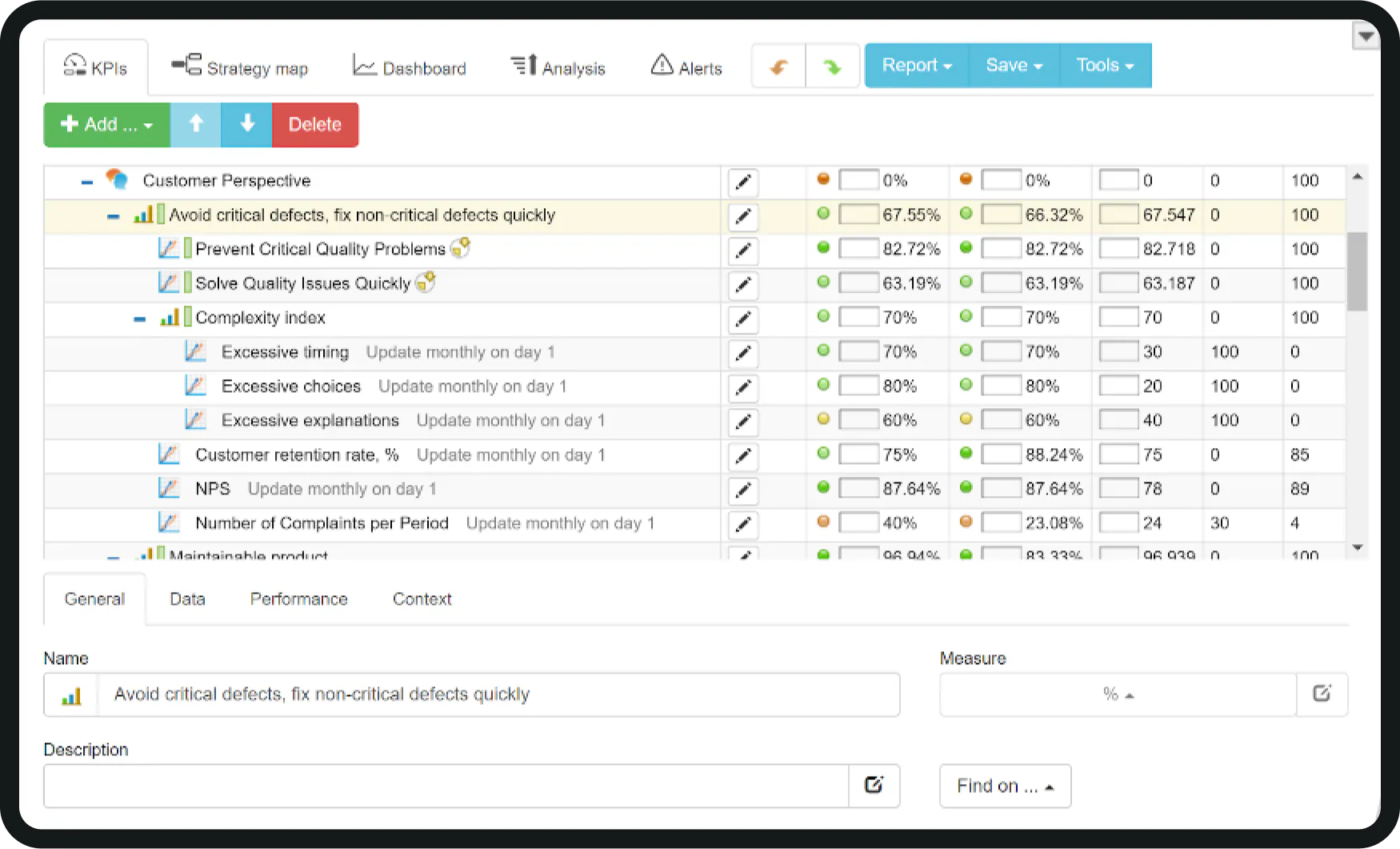Open the Measure percent dropdown

tap(1118, 695)
